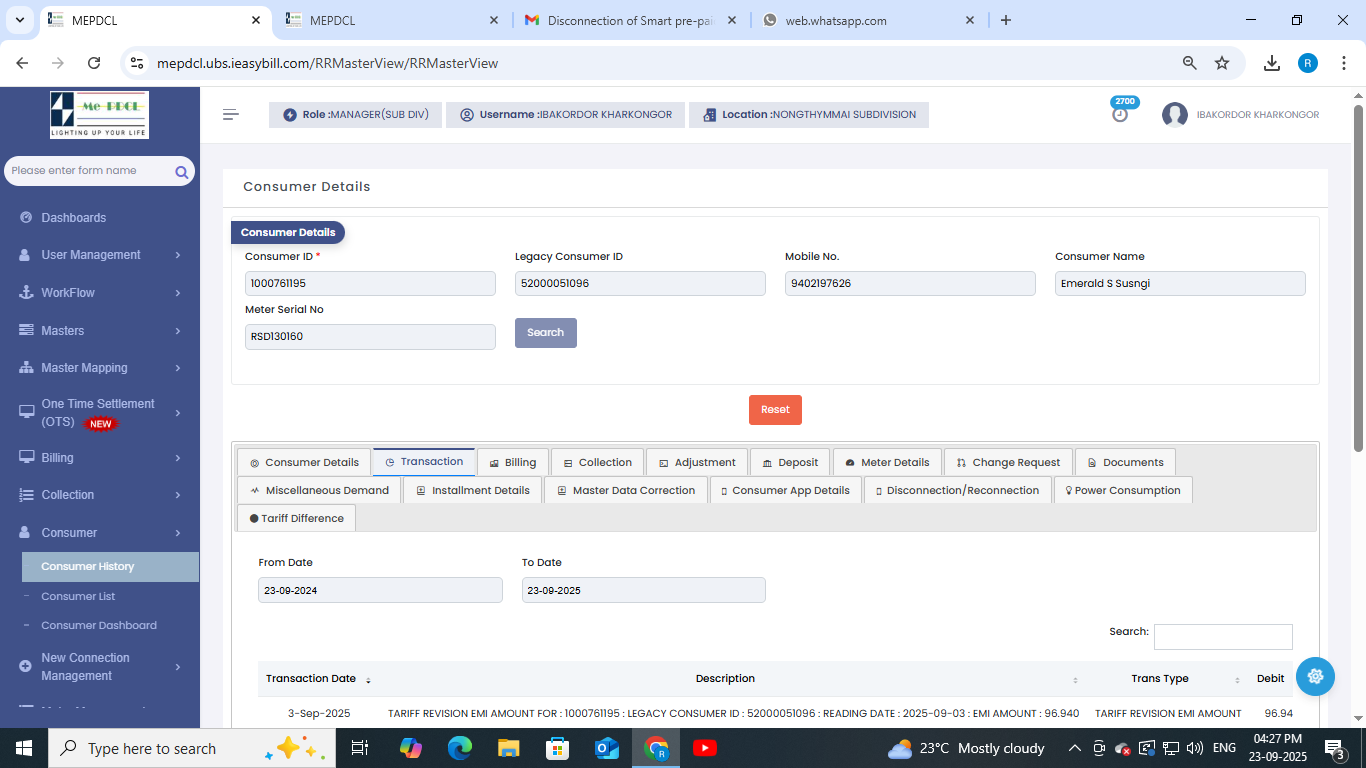Click the To Date field
The width and height of the screenshot is (1366, 768).
[644, 590]
